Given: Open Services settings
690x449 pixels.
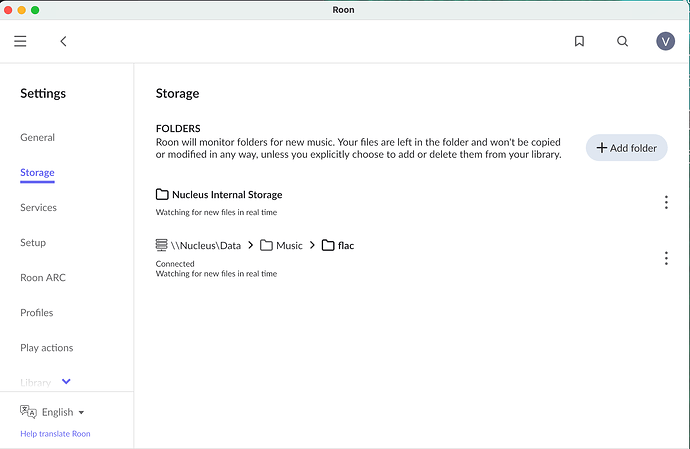Looking at the screenshot, I should pos(38,207).
